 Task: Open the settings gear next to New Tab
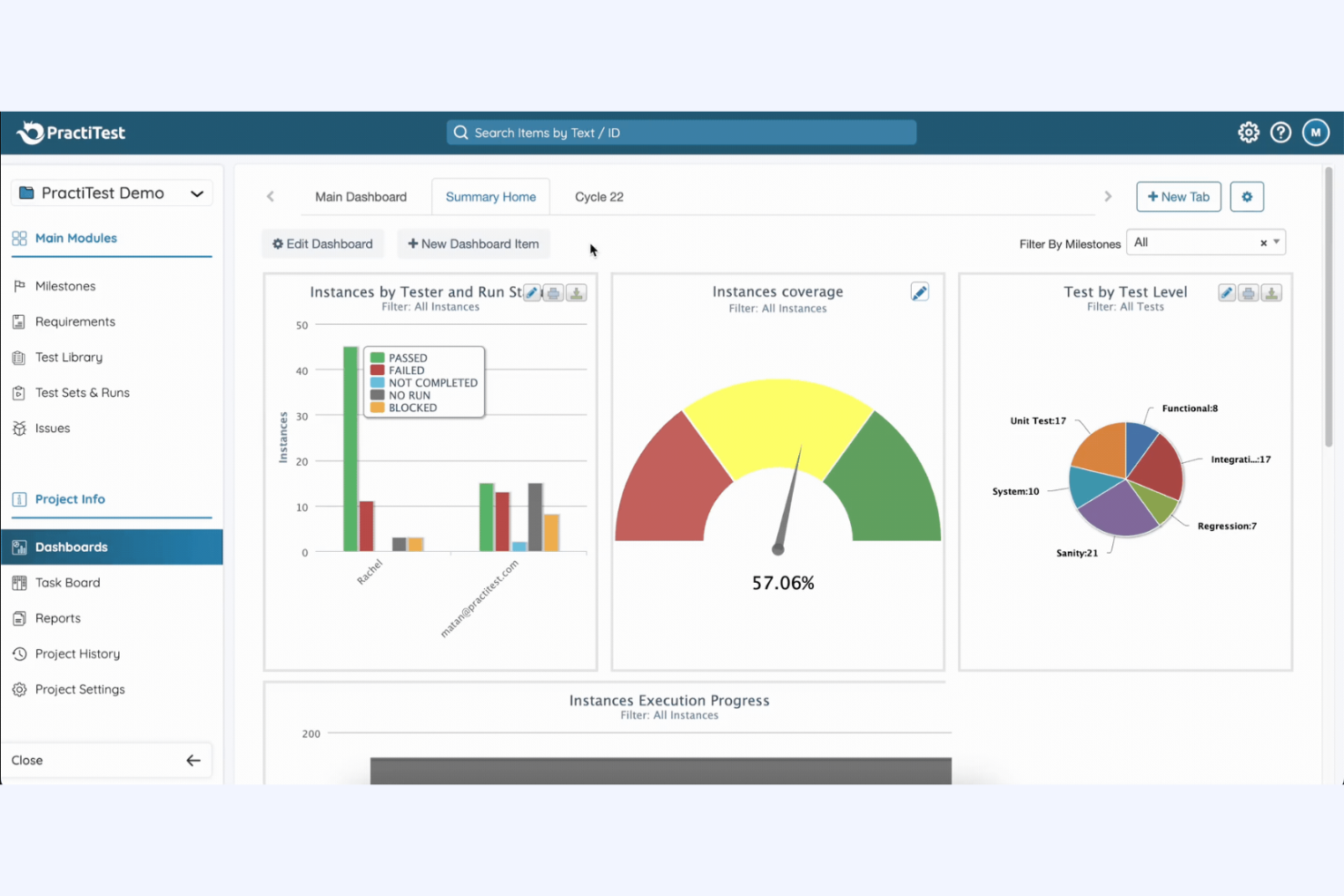click(1246, 196)
